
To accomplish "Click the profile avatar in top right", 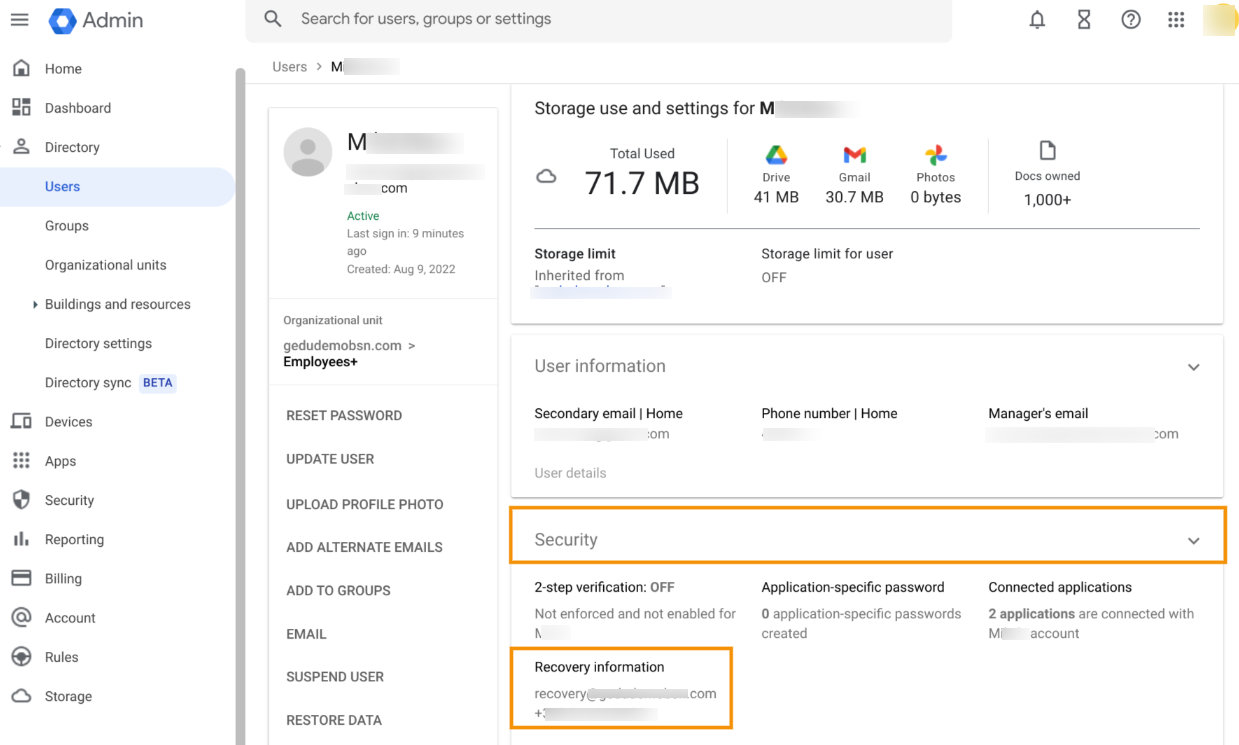I will [1218, 19].
